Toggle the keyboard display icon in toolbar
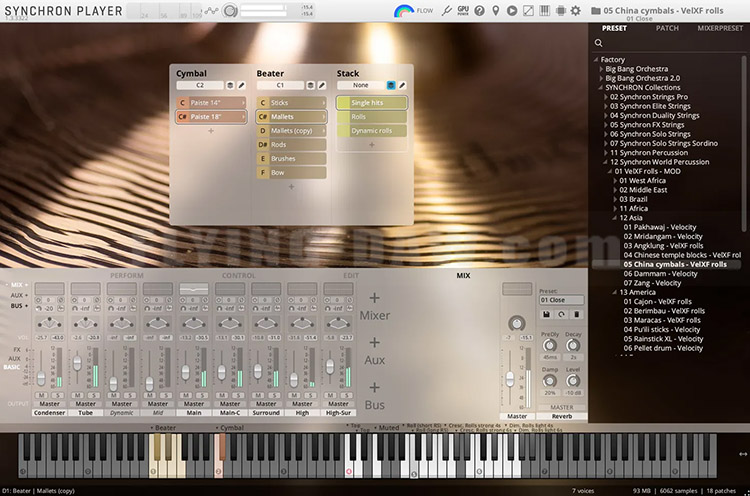Image resolution: width=750 pixels, height=496 pixels. coord(544,11)
